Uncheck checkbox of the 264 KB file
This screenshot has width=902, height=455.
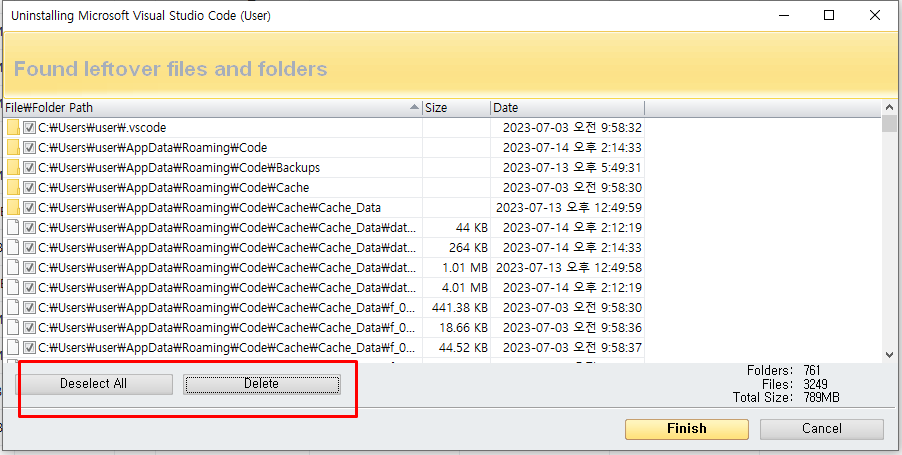[29, 248]
